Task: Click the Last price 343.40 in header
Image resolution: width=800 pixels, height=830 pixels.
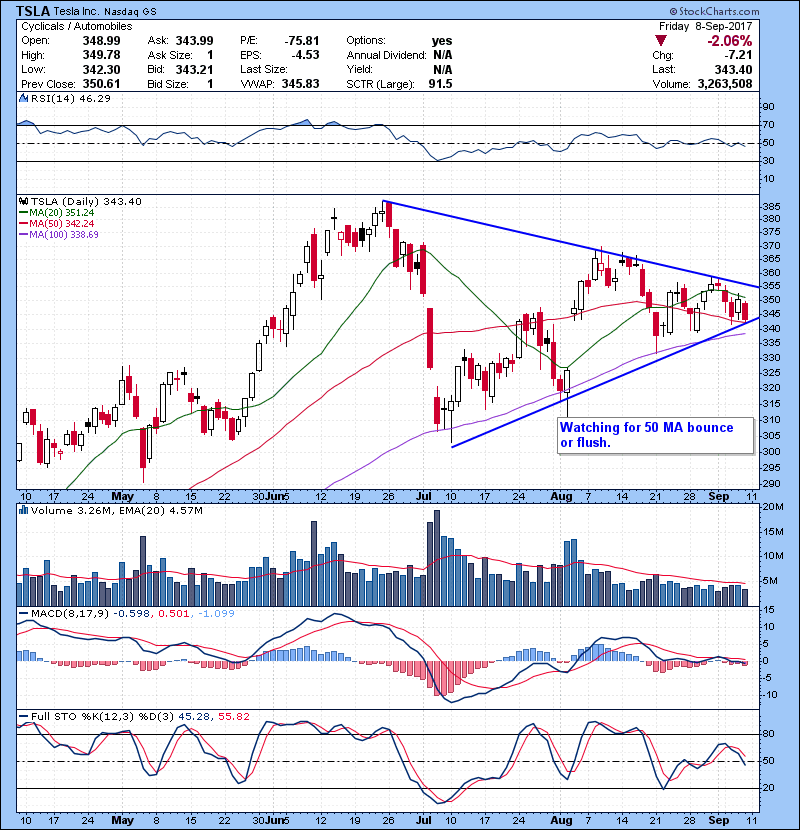Action: 733,69
